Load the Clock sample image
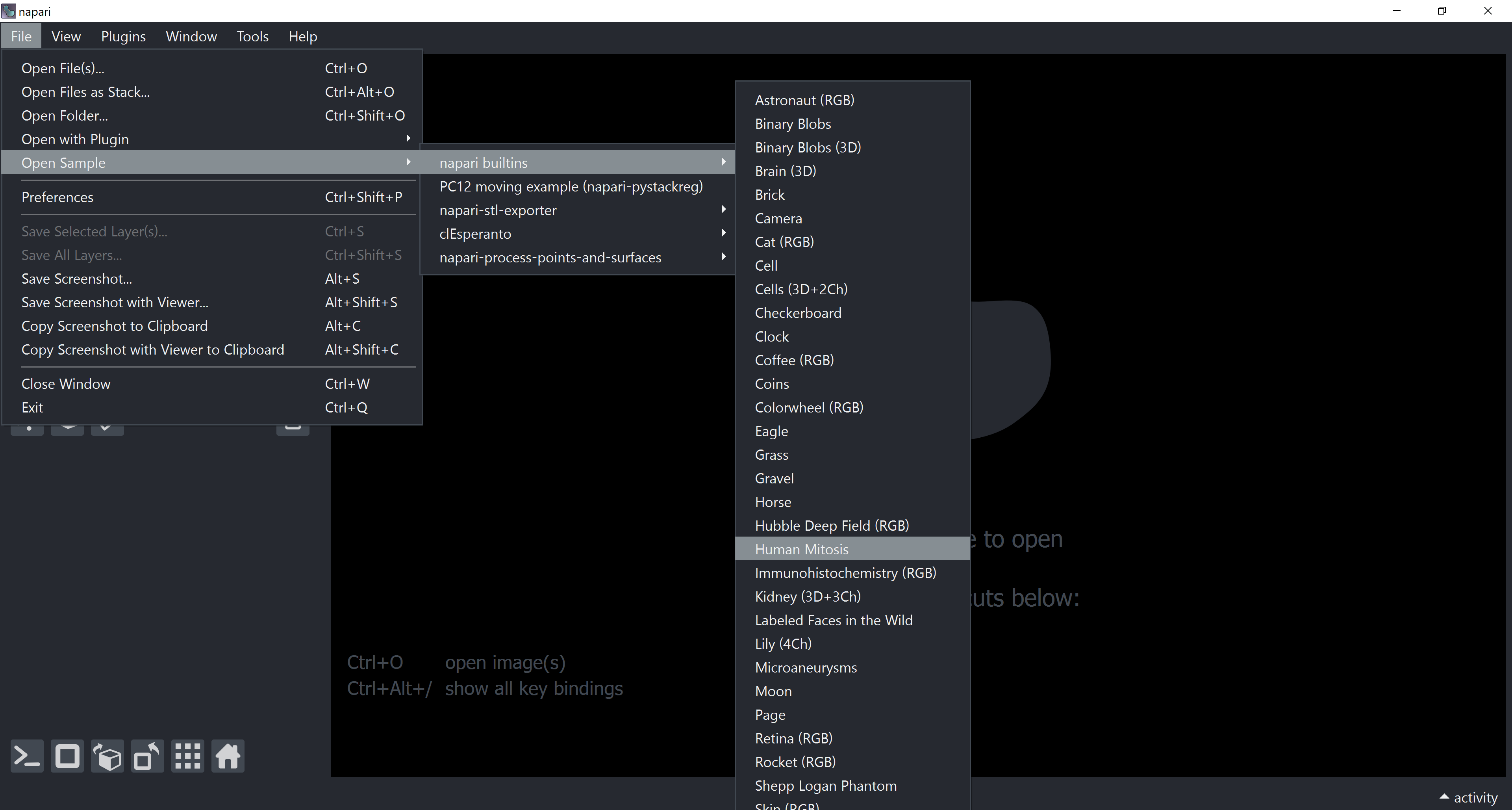1512x810 pixels. [852, 336]
